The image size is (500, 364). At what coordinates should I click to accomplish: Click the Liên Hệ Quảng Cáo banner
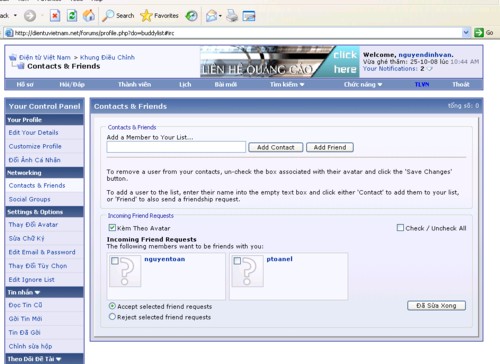280,61
